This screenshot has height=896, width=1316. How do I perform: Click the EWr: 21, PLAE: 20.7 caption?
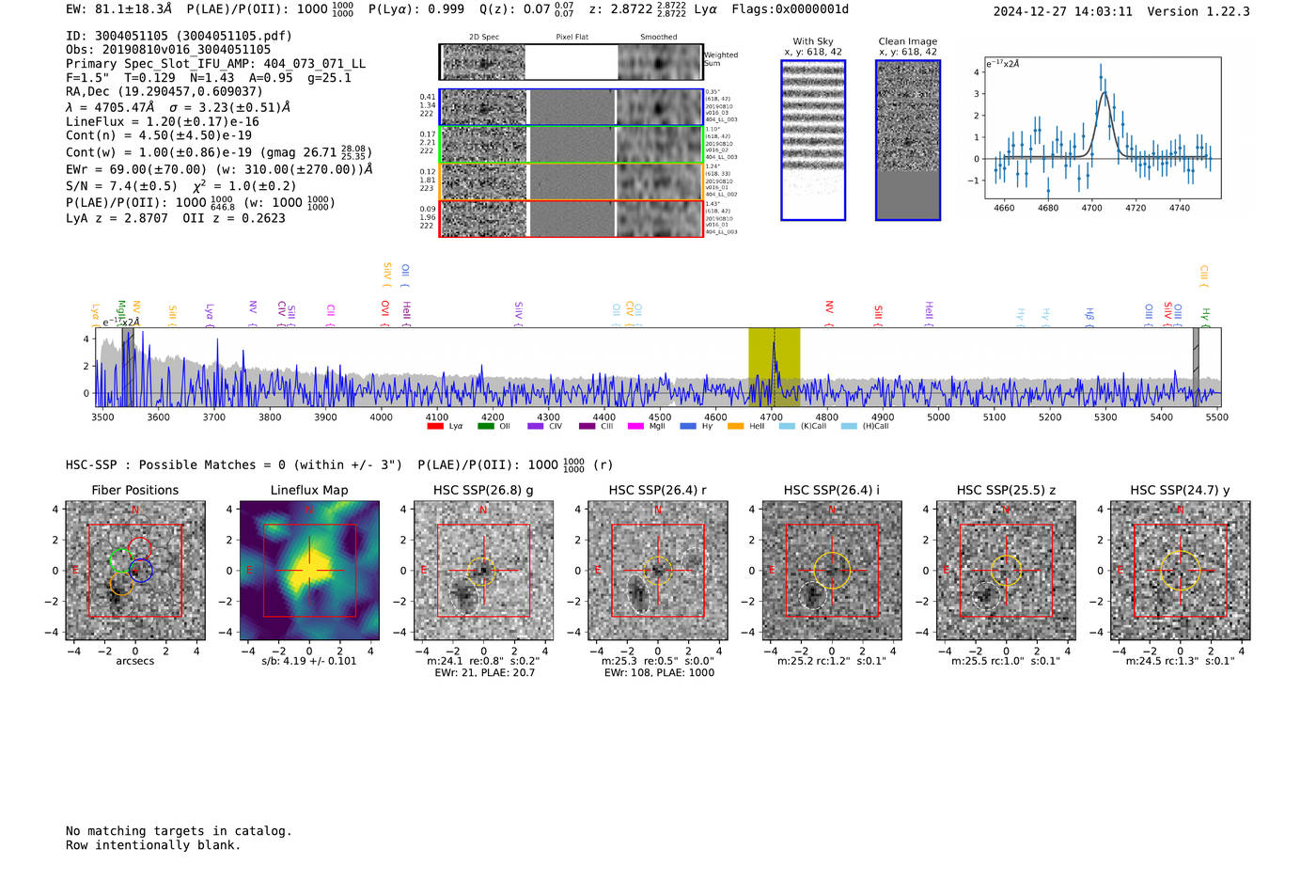coord(484,672)
